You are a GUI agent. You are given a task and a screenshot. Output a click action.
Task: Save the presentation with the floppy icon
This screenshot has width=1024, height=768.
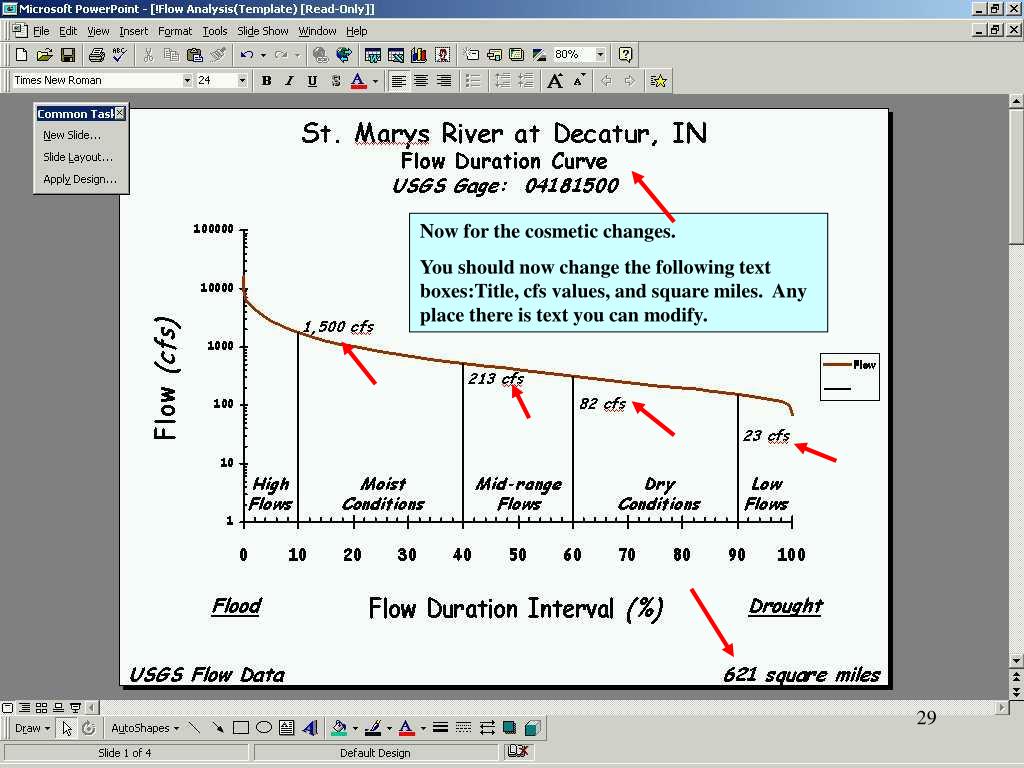coord(68,55)
